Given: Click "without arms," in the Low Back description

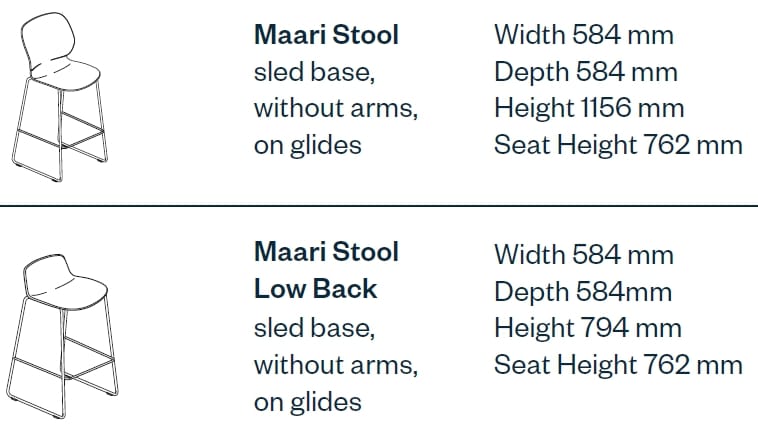Looking at the screenshot, I should 335,364.
